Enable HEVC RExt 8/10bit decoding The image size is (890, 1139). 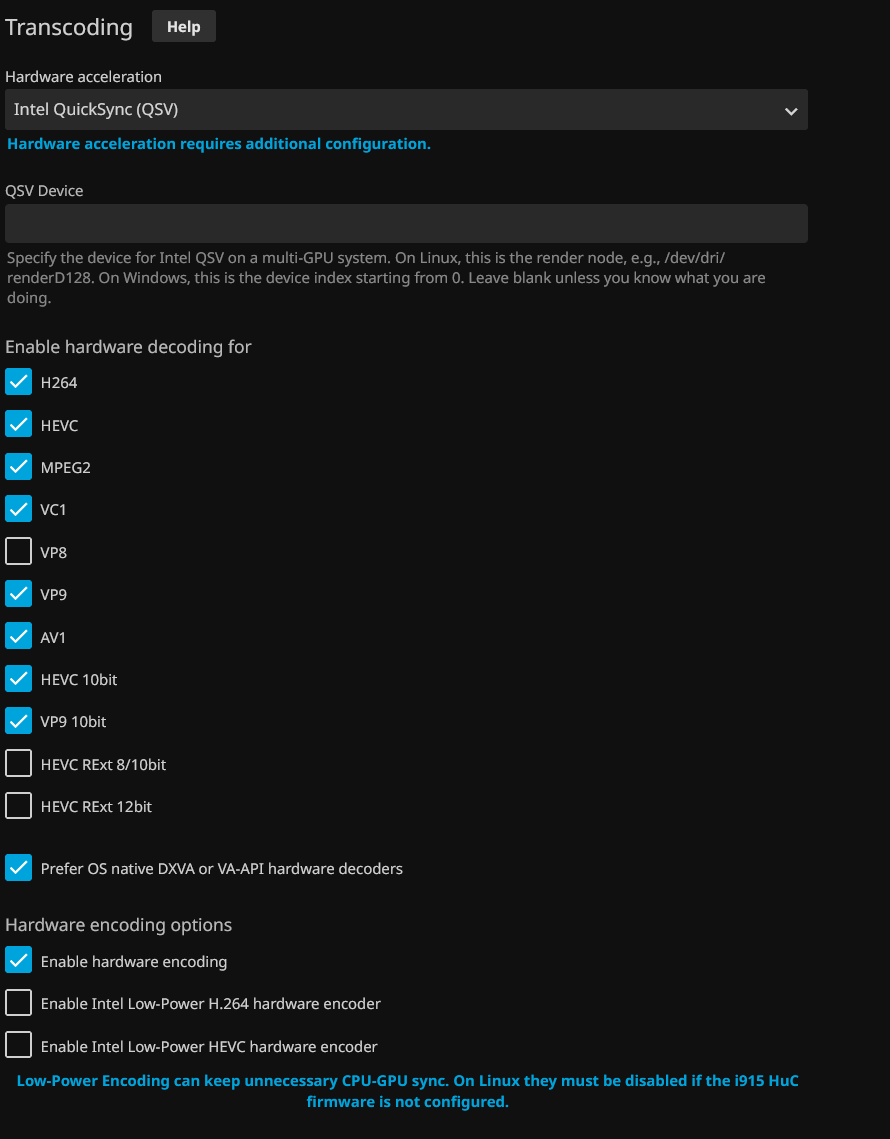click(x=19, y=764)
